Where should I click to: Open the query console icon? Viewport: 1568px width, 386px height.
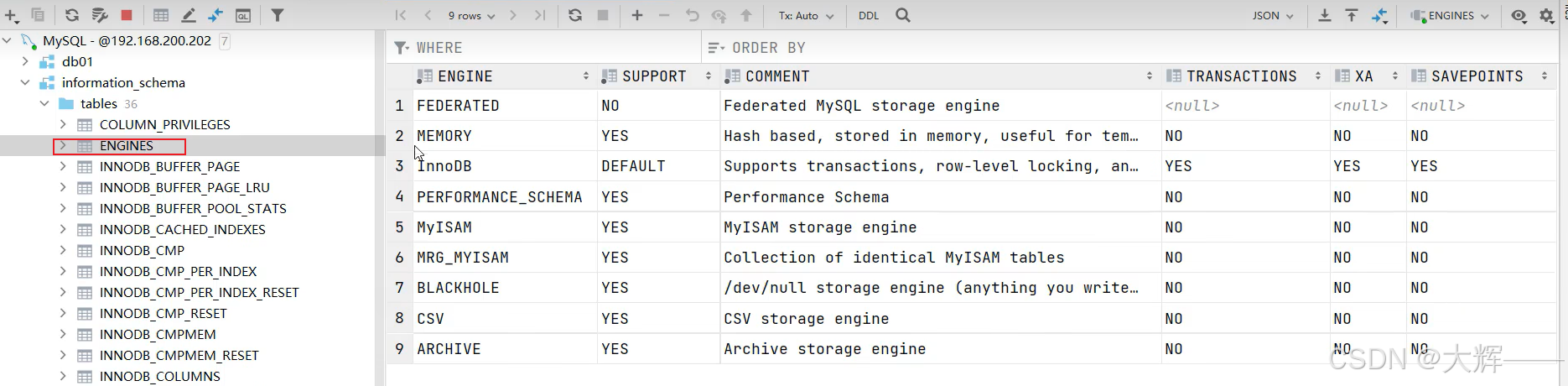(x=243, y=15)
